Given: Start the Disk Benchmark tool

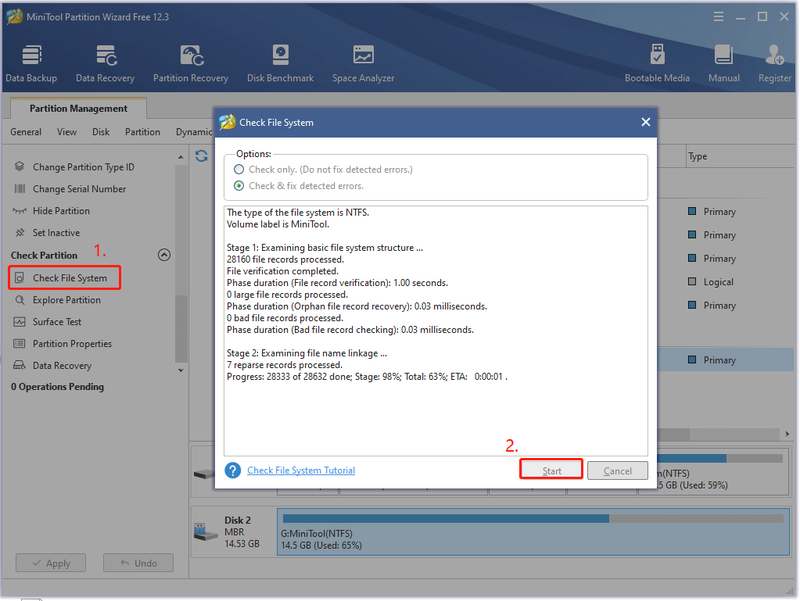Looking at the screenshot, I should [280, 63].
